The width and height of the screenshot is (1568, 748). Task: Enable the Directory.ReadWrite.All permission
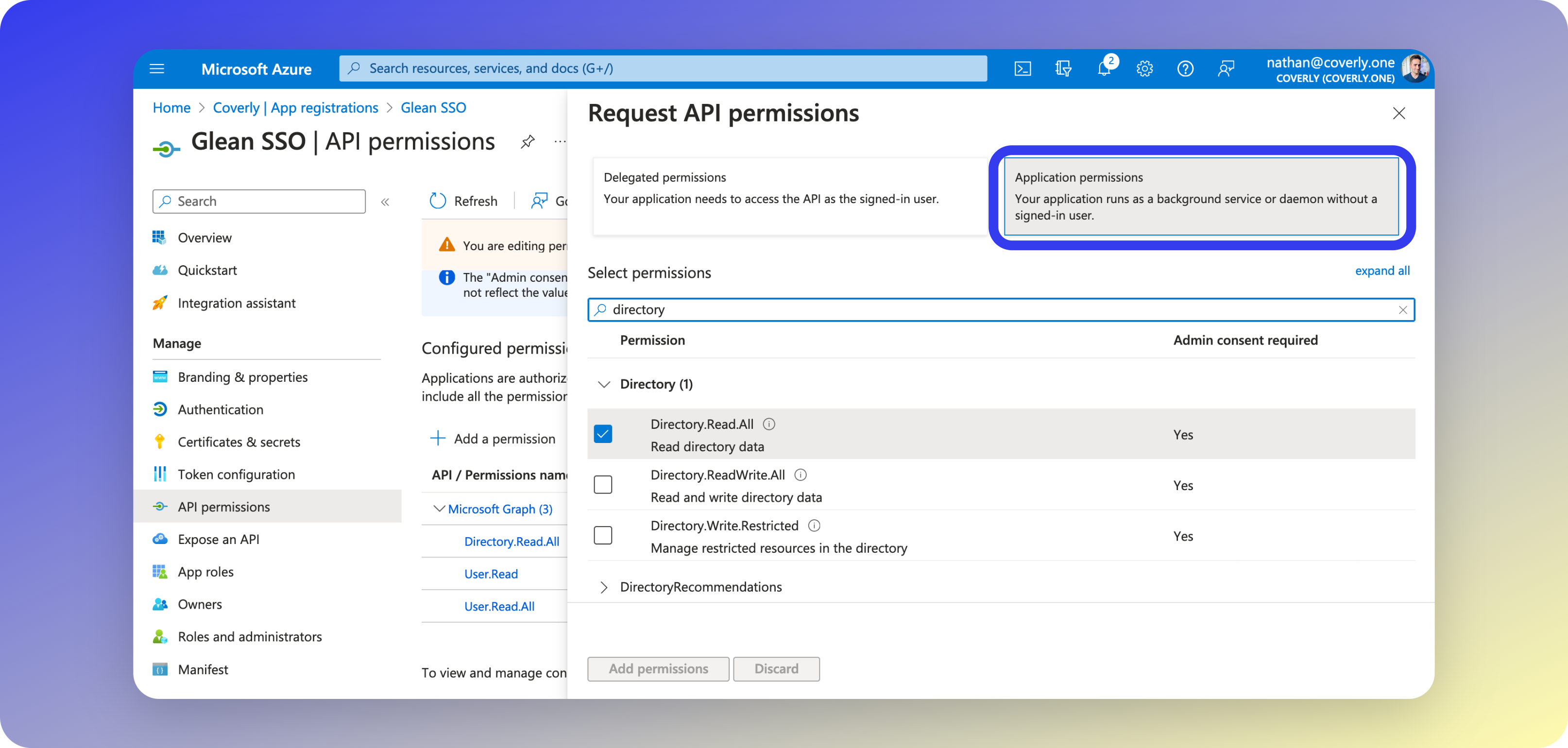[603, 484]
